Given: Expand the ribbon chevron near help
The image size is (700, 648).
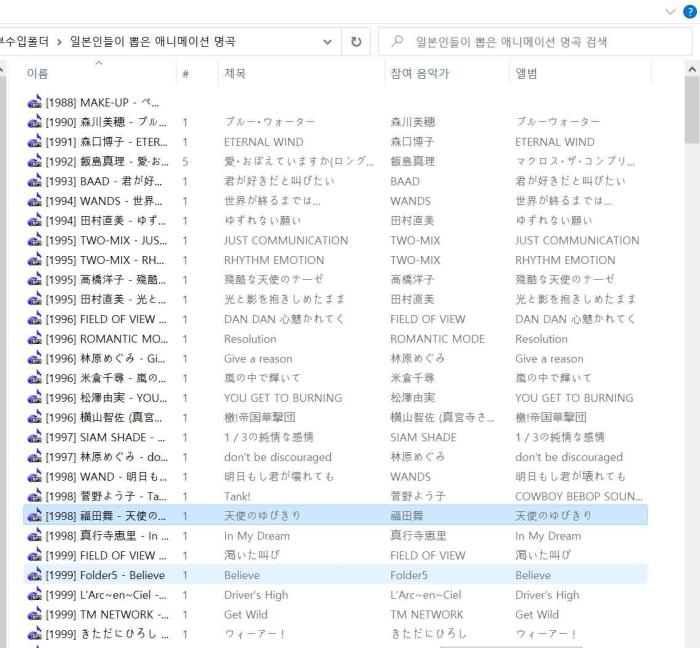Looking at the screenshot, I should coord(670,12).
